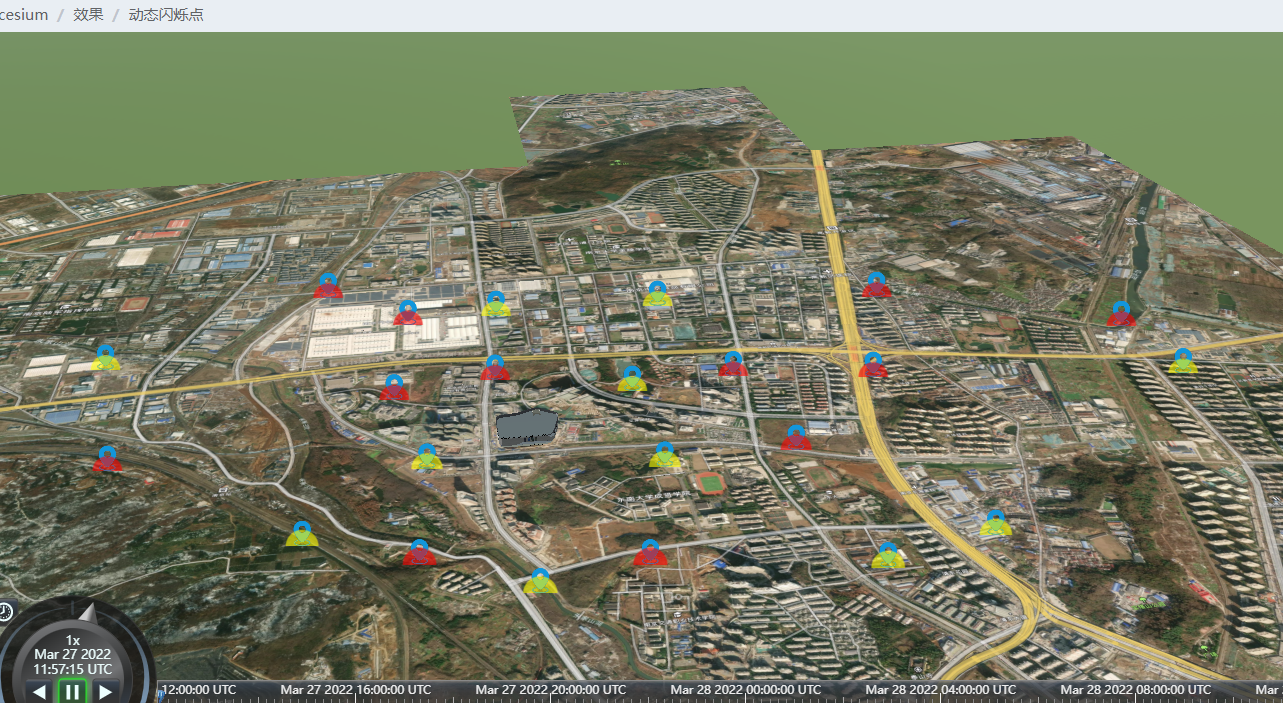This screenshot has width=1283, height=703.
Task: Click the red marker on the highway interchange
Action: pyautogui.click(x=872, y=366)
